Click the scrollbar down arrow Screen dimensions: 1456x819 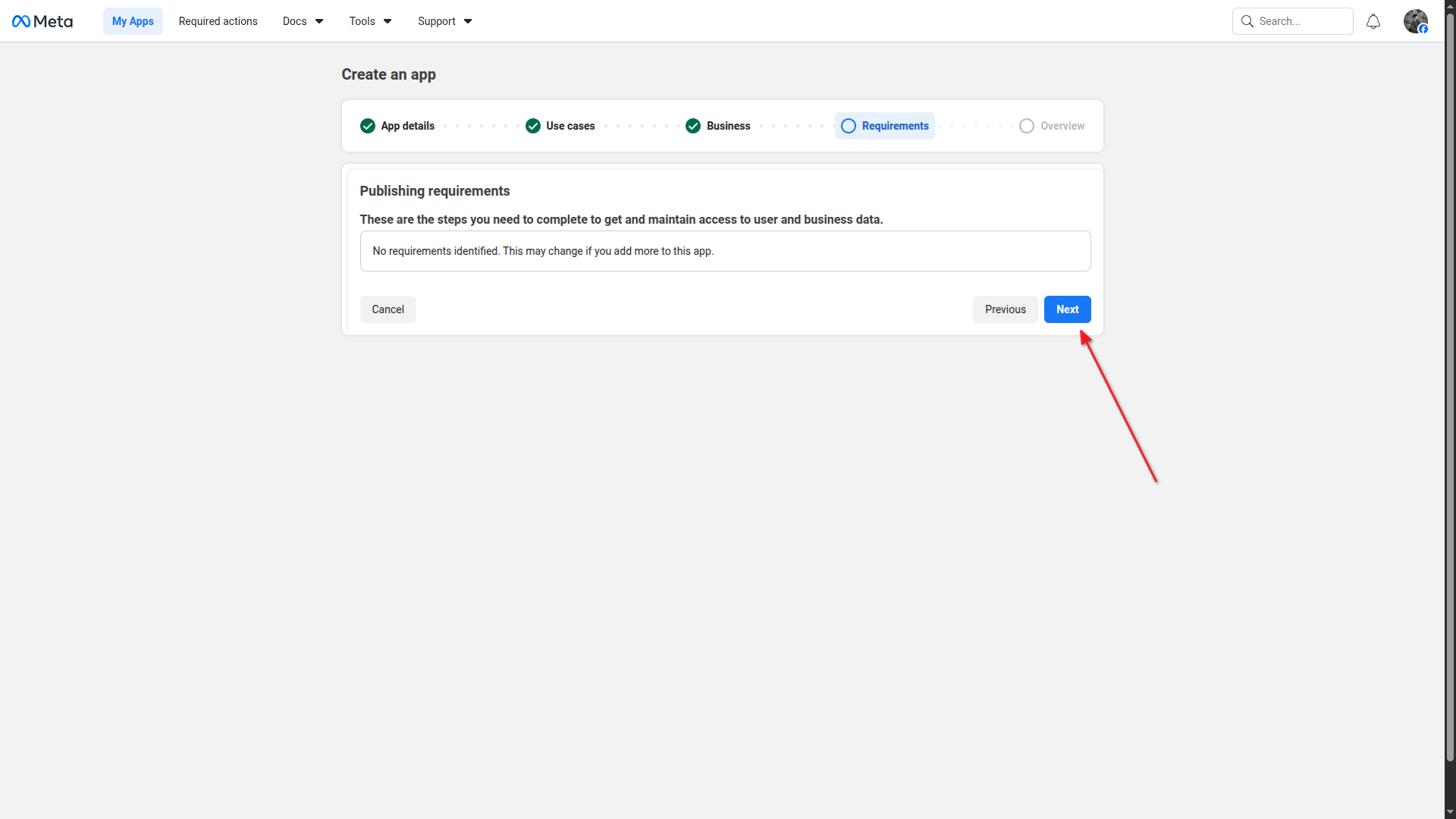tap(1450, 812)
